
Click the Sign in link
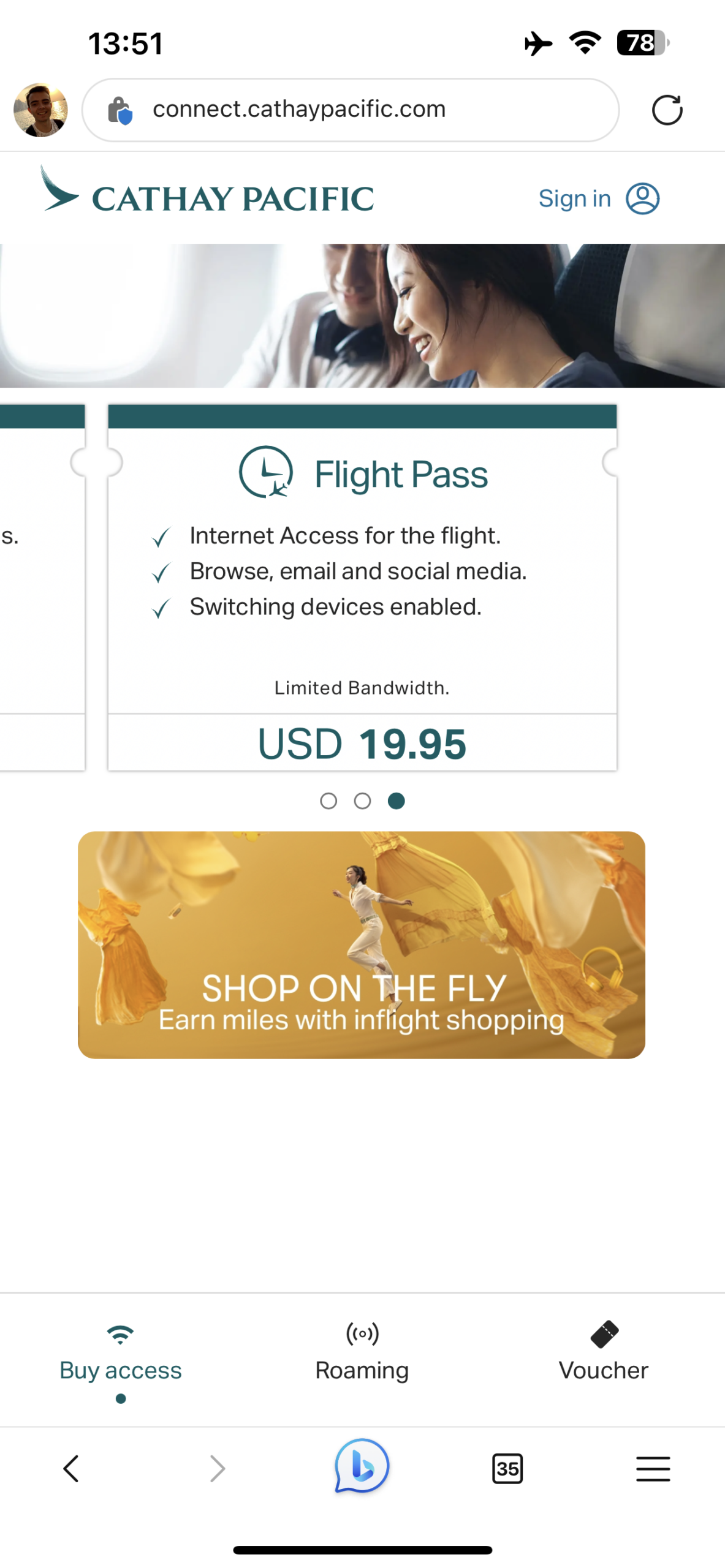(574, 198)
